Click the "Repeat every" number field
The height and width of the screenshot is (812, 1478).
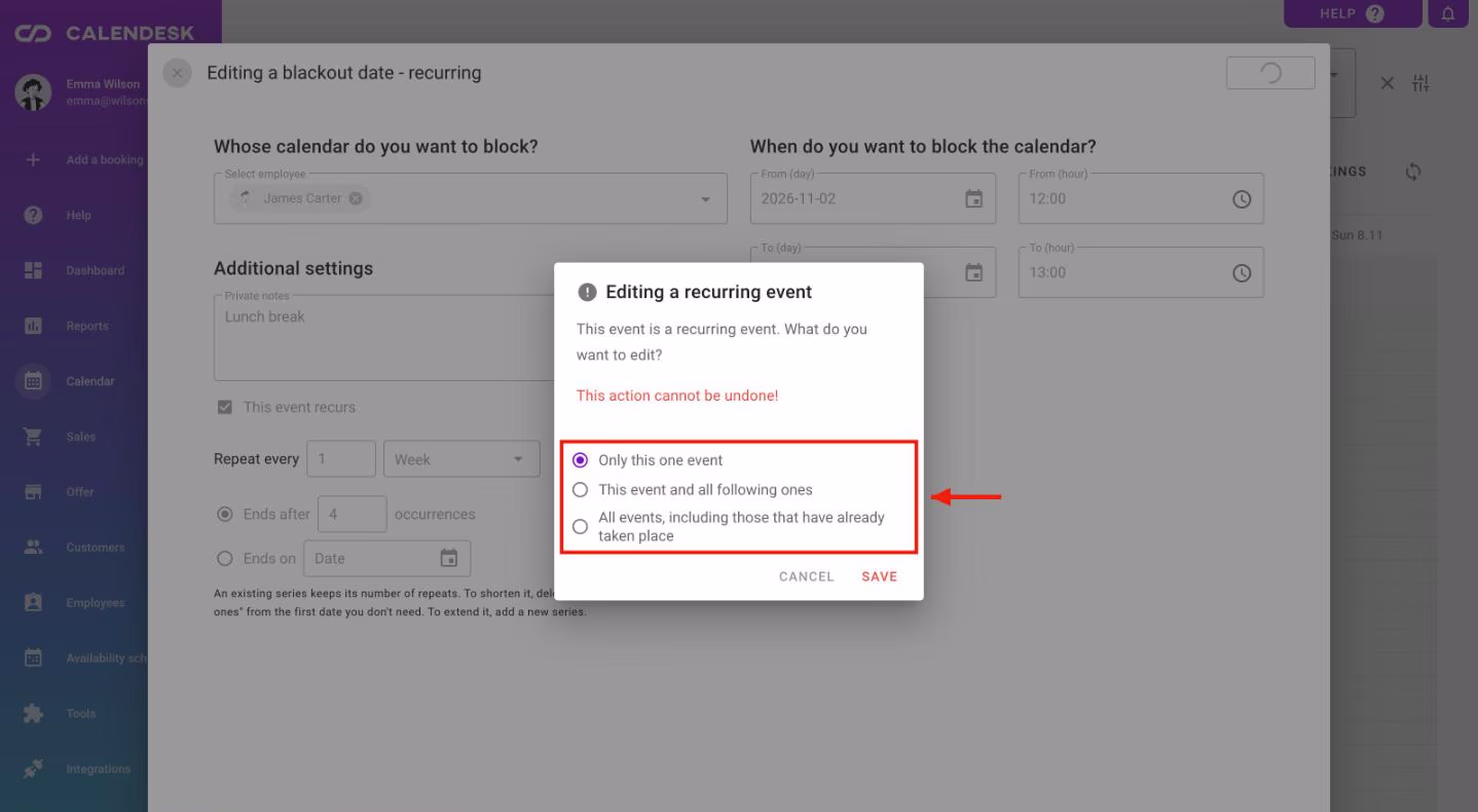[341, 459]
